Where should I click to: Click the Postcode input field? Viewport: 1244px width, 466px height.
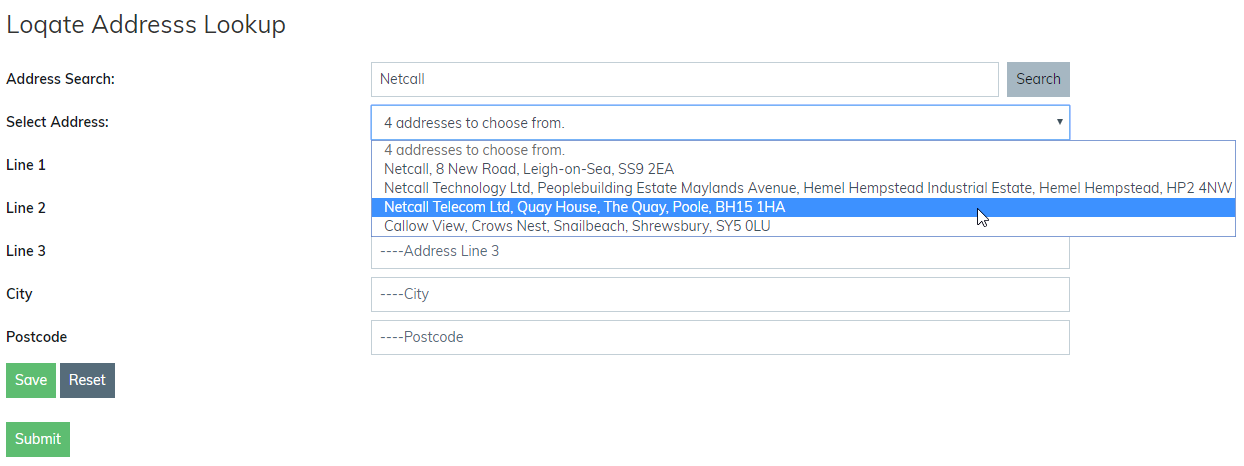pos(720,337)
